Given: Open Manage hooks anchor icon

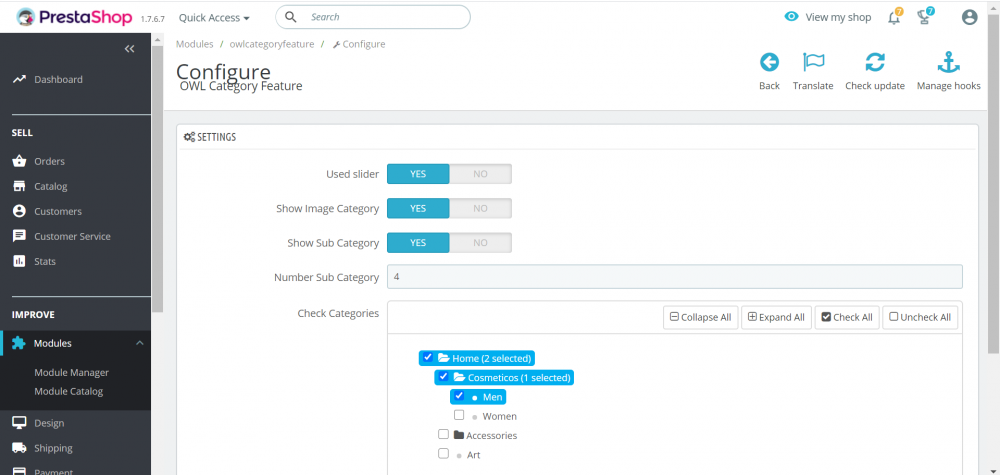Looking at the screenshot, I should (948, 62).
